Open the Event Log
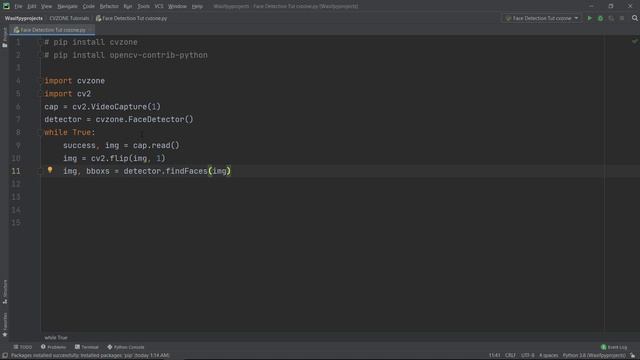Screen dimensions: 640x360 (x=614, y=347)
